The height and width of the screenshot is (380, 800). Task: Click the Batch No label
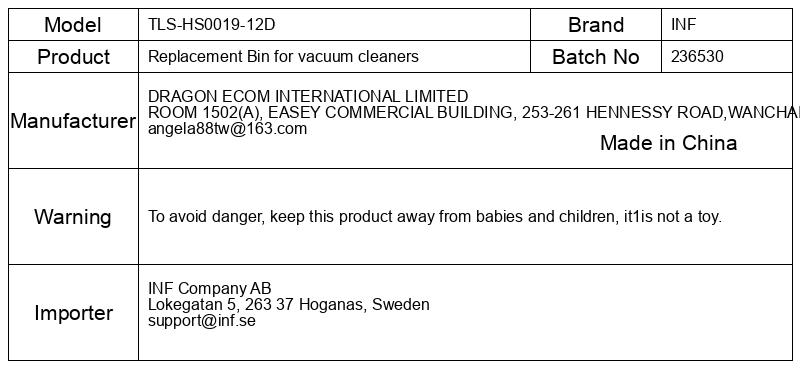pos(596,57)
